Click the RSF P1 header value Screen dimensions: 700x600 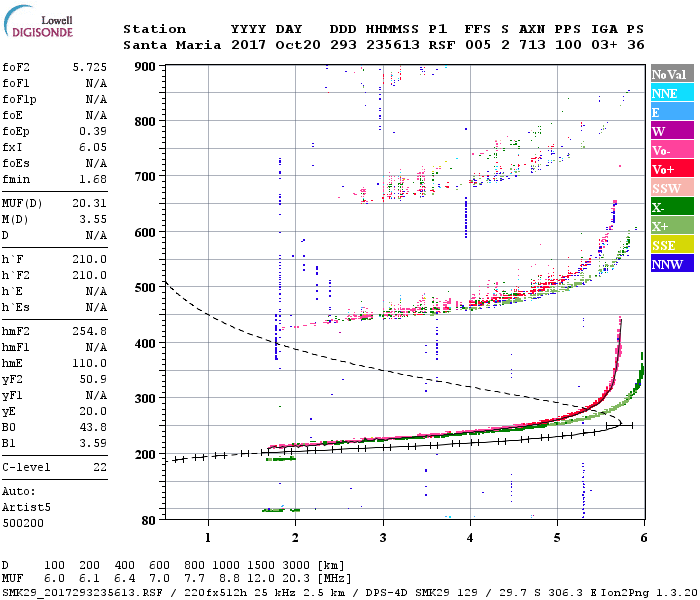442,45
